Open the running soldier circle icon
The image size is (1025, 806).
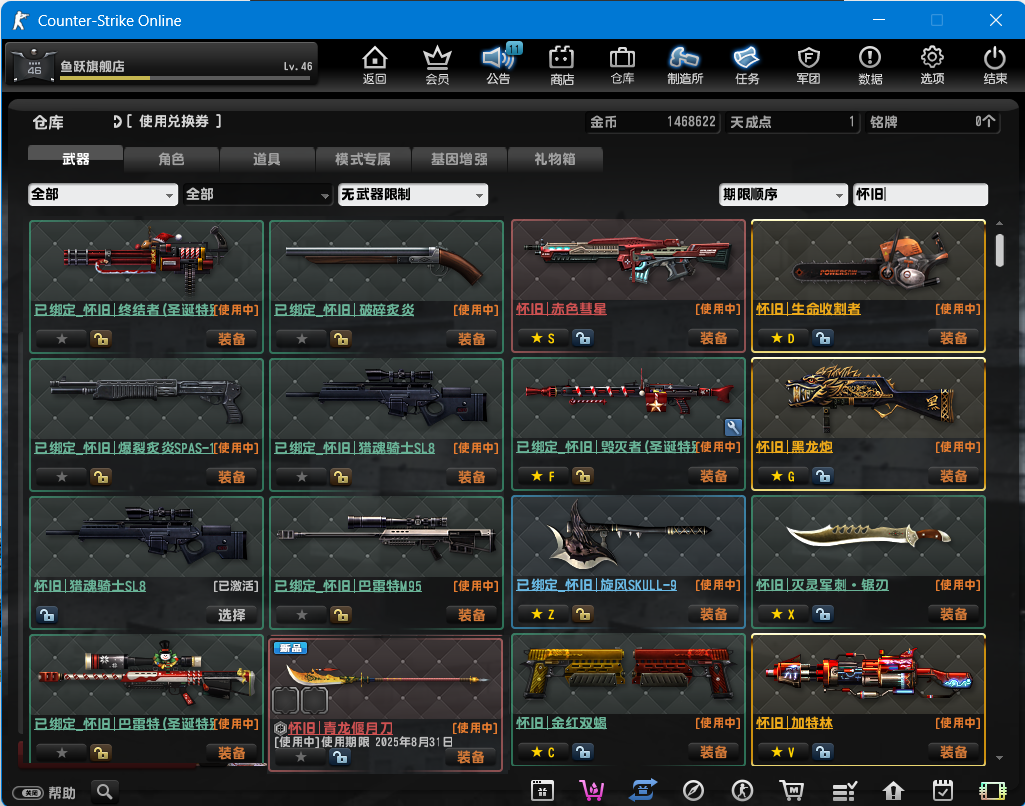742,790
